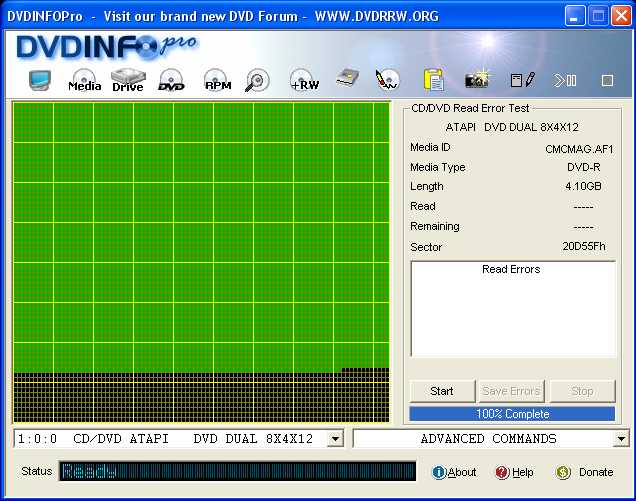Click the Save Errors button
Screen dimensions: 636x501
[x=511, y=391]
